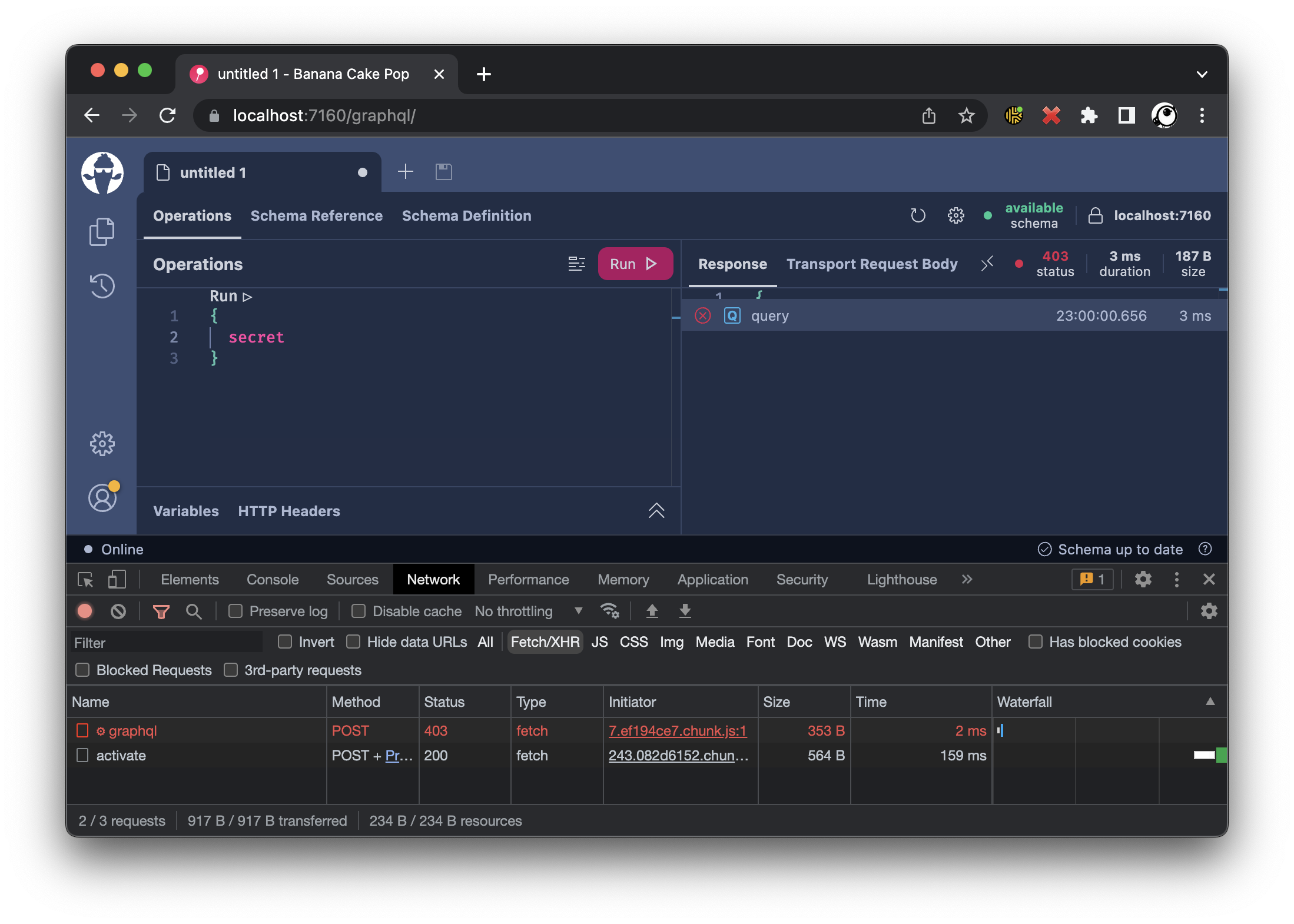Open the user account sidebar icon
The height and width of the screenshot is (924, 1294).
(x=102, y=498)
